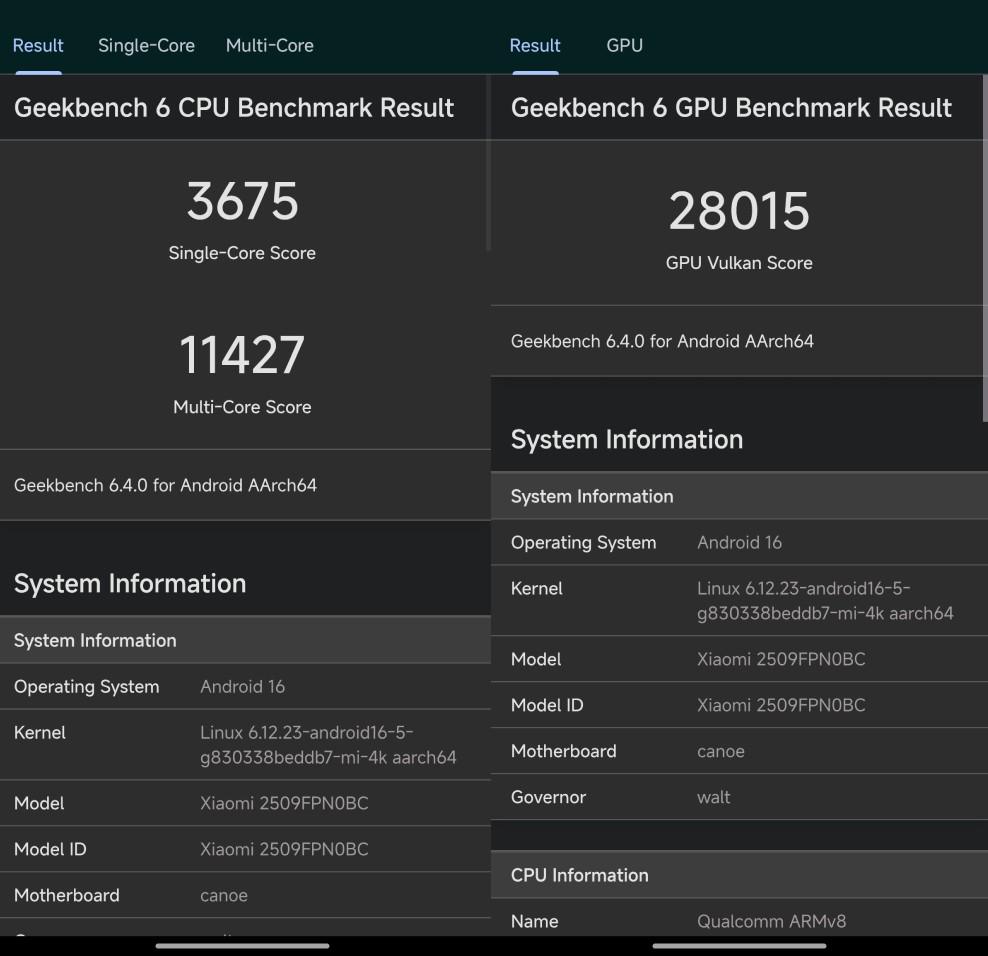Tap Geekbench 6 GPU Benchmark Result heading
This screenshot has height=956, width=988.
[x=731, y=108]
